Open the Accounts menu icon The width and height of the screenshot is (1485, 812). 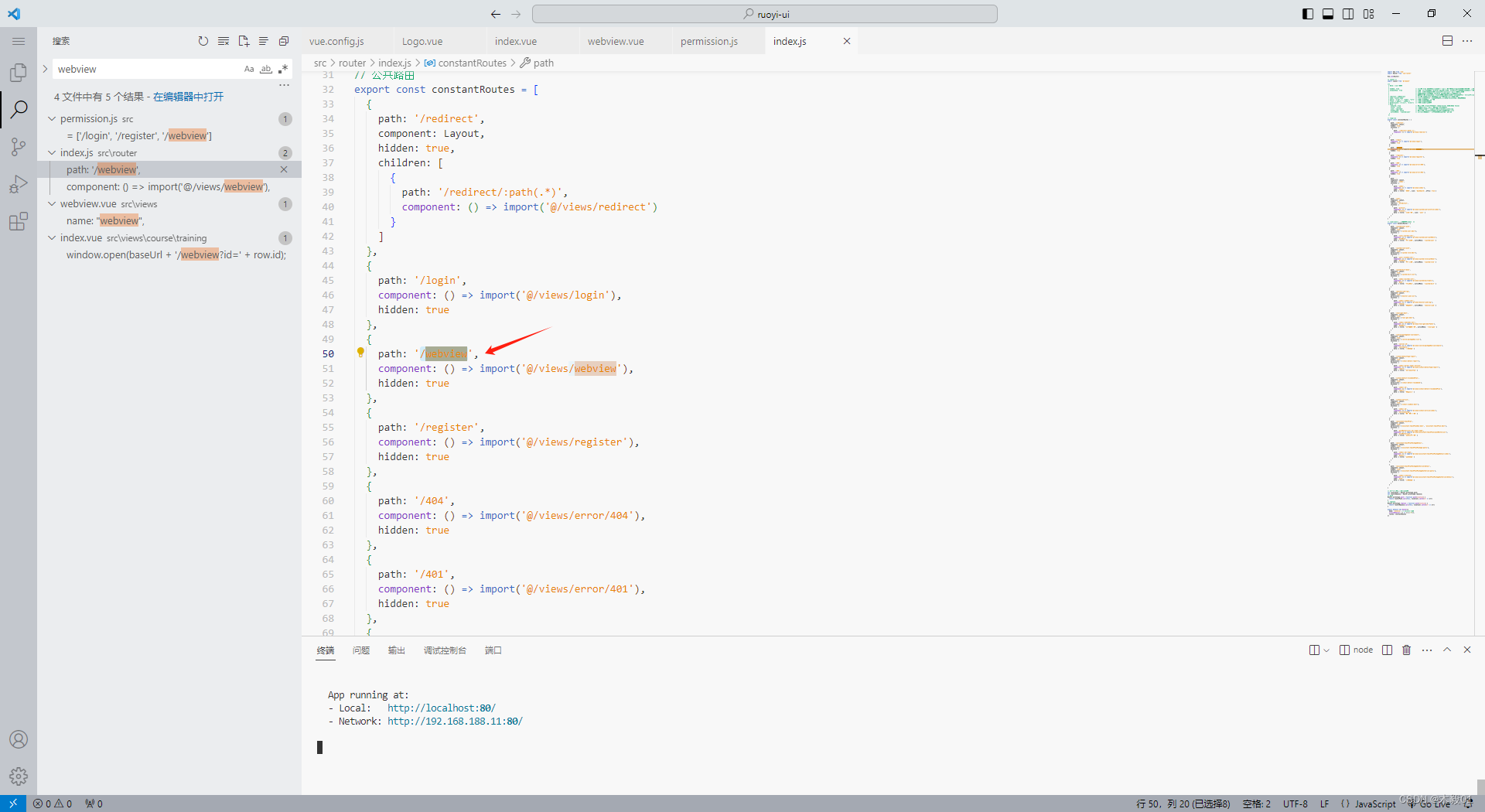19,739
